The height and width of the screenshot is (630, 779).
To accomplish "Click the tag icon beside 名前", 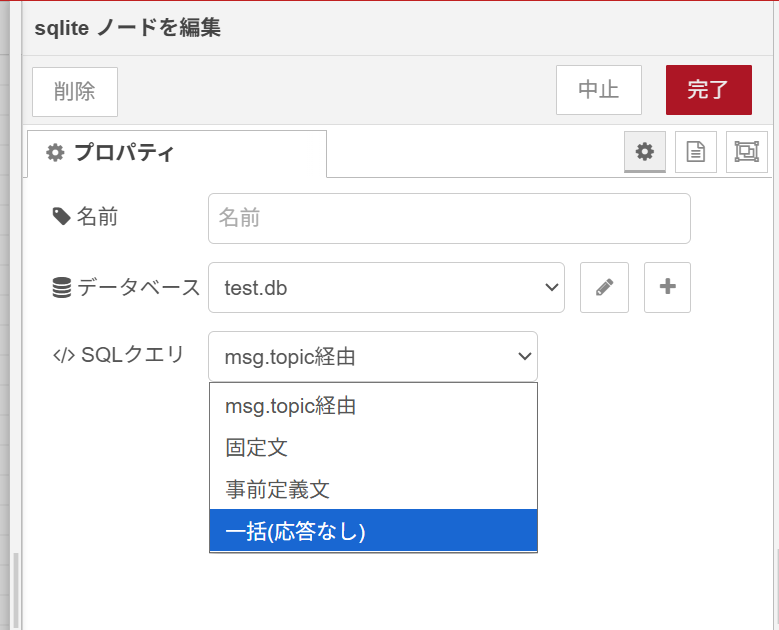I will pyautogui.click(x=61, y=216).
